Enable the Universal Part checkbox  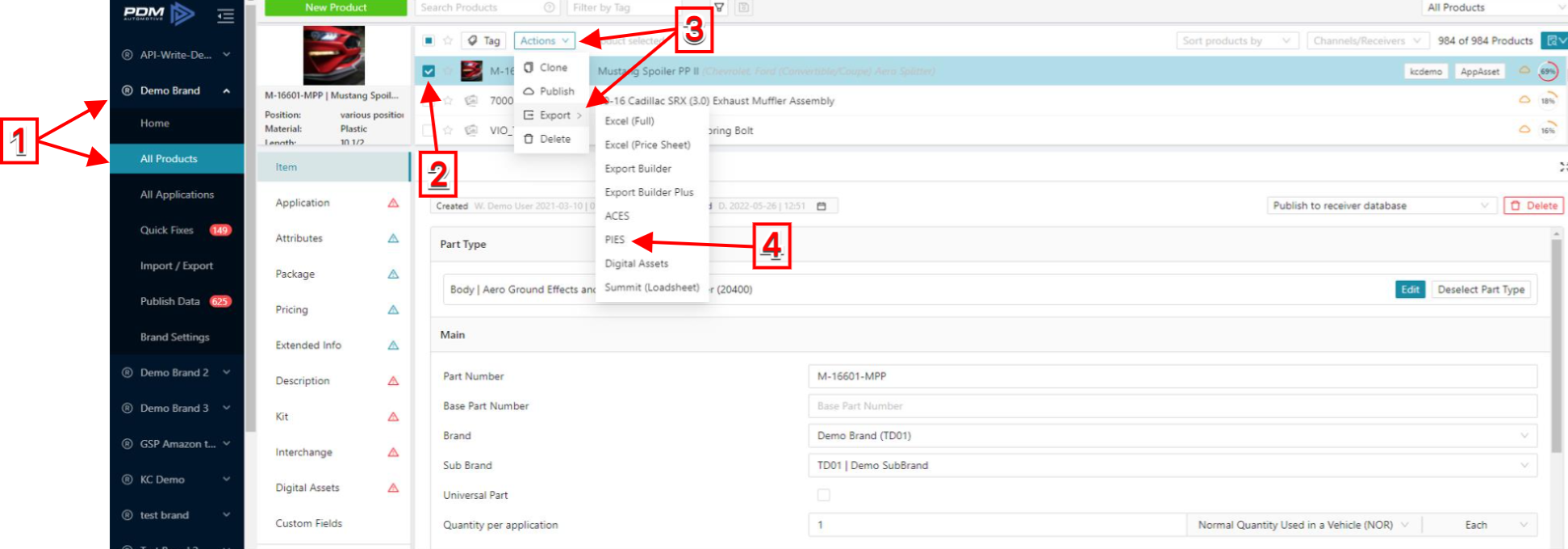pos(823,495)
